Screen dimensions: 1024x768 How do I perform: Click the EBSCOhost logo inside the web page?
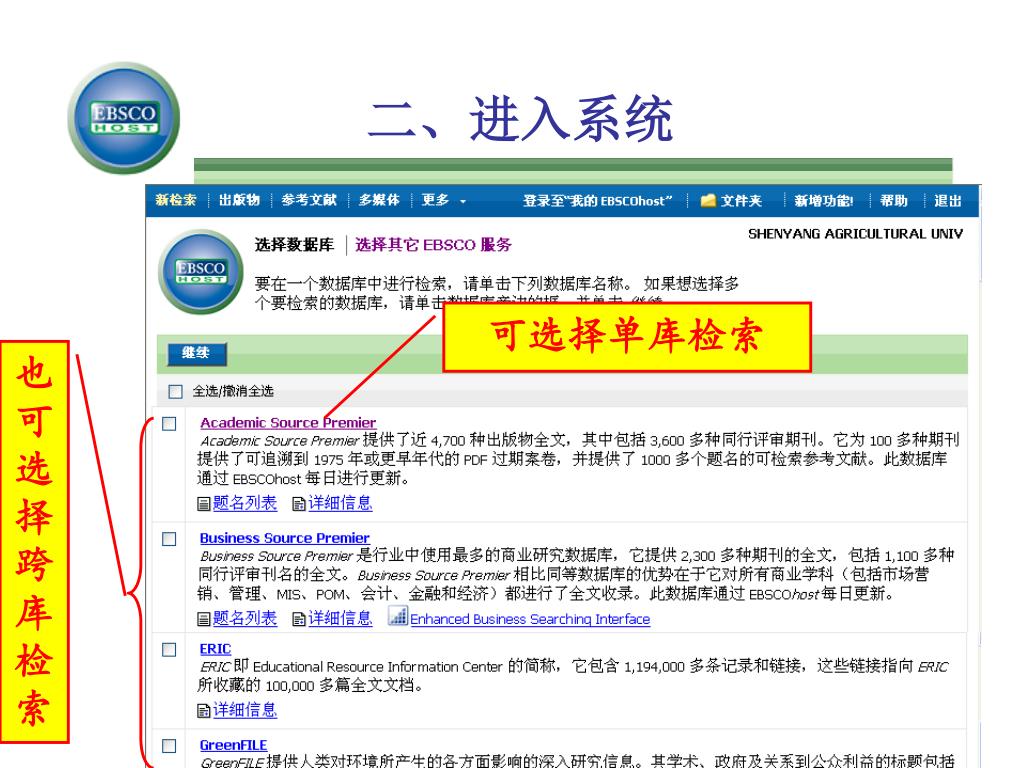[201, 271]
